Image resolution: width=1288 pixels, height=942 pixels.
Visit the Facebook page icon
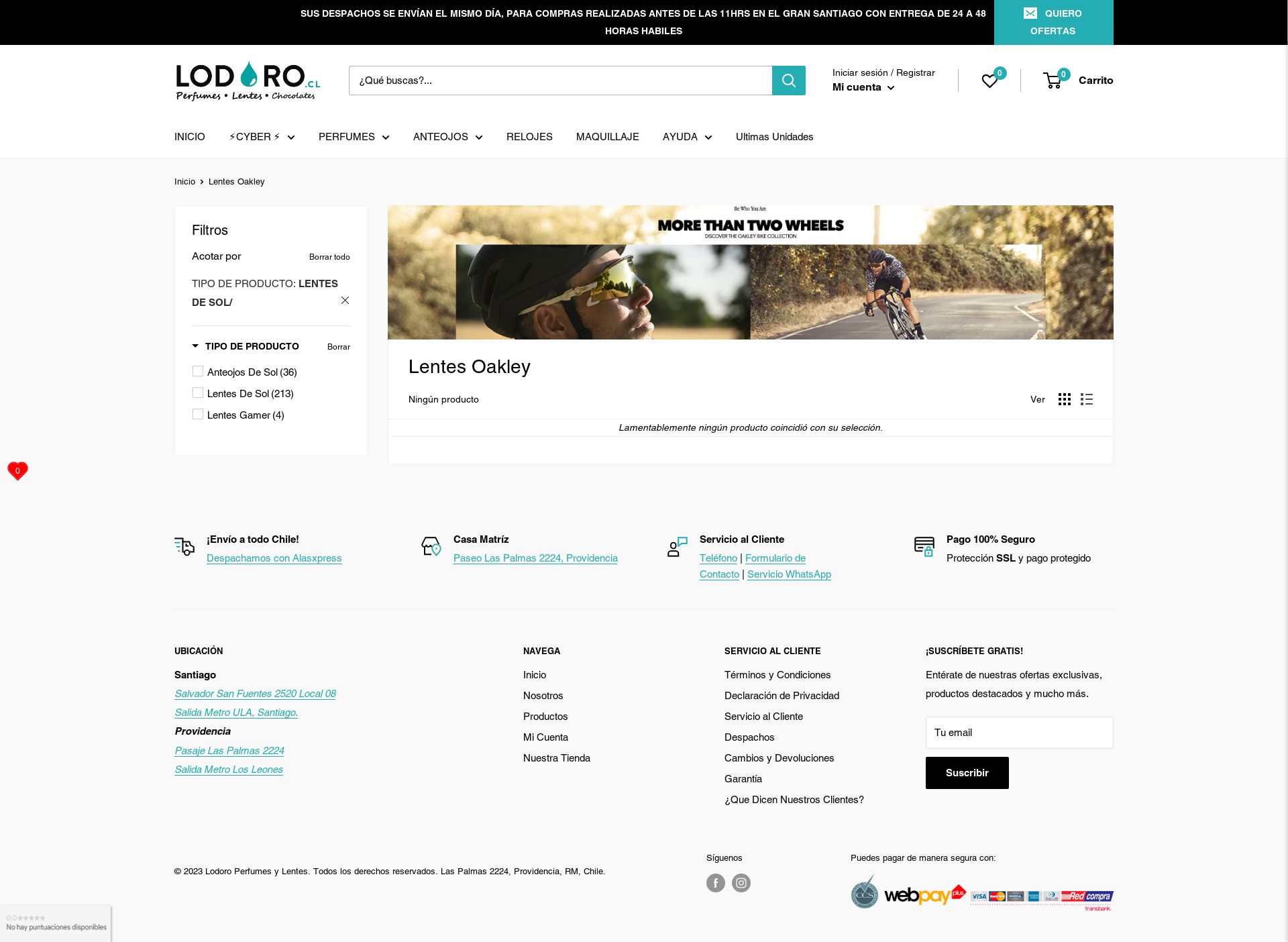pyautogui.click(x=716, y=882)
